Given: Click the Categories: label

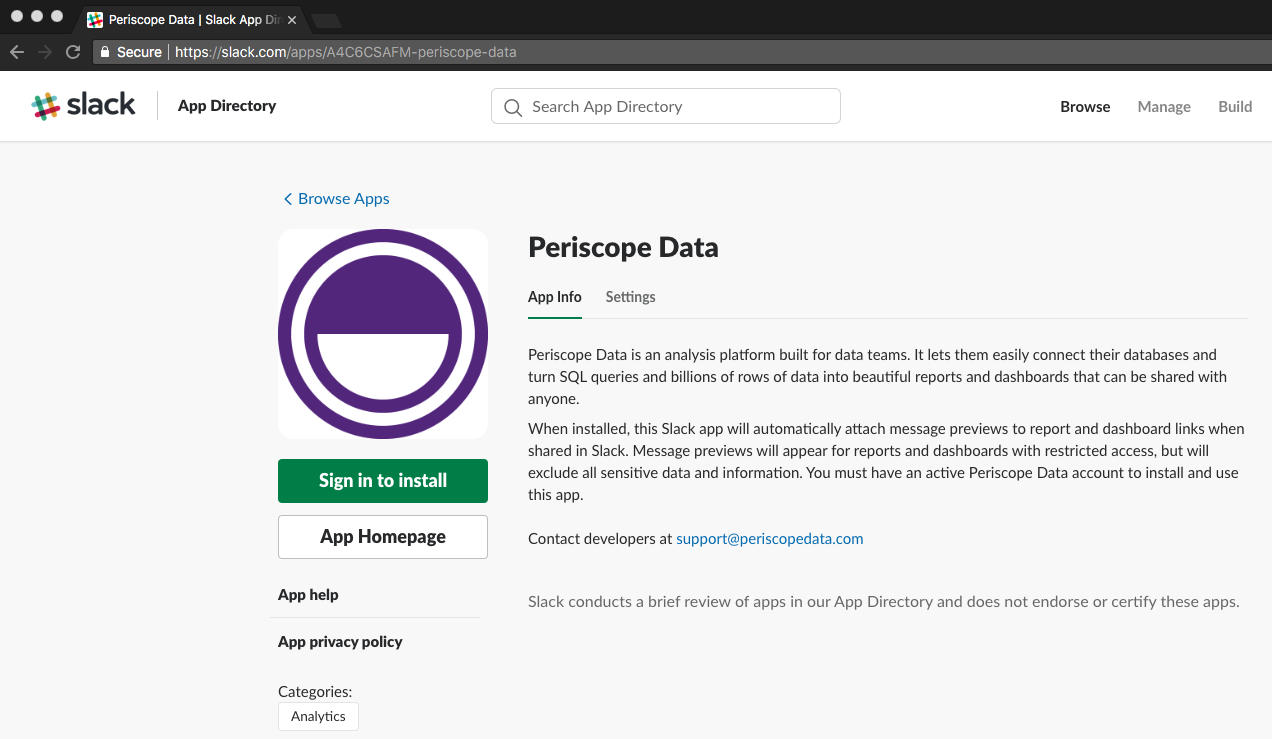Looking at the screenshot, I should coord(315,692).
